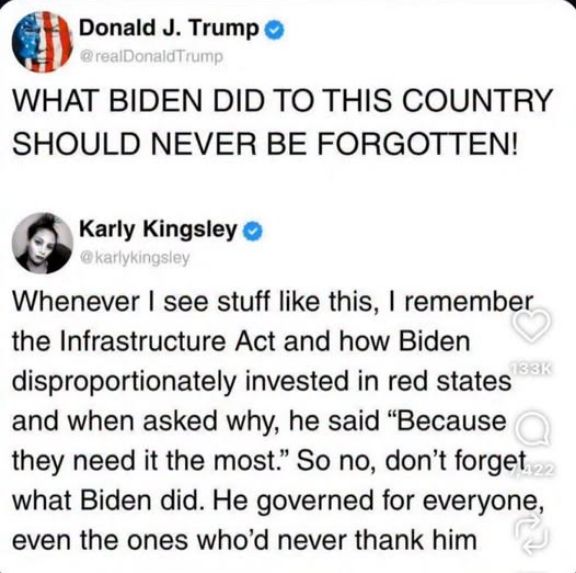Click the Donald J. Trump display name

click(x=169, y=28)
